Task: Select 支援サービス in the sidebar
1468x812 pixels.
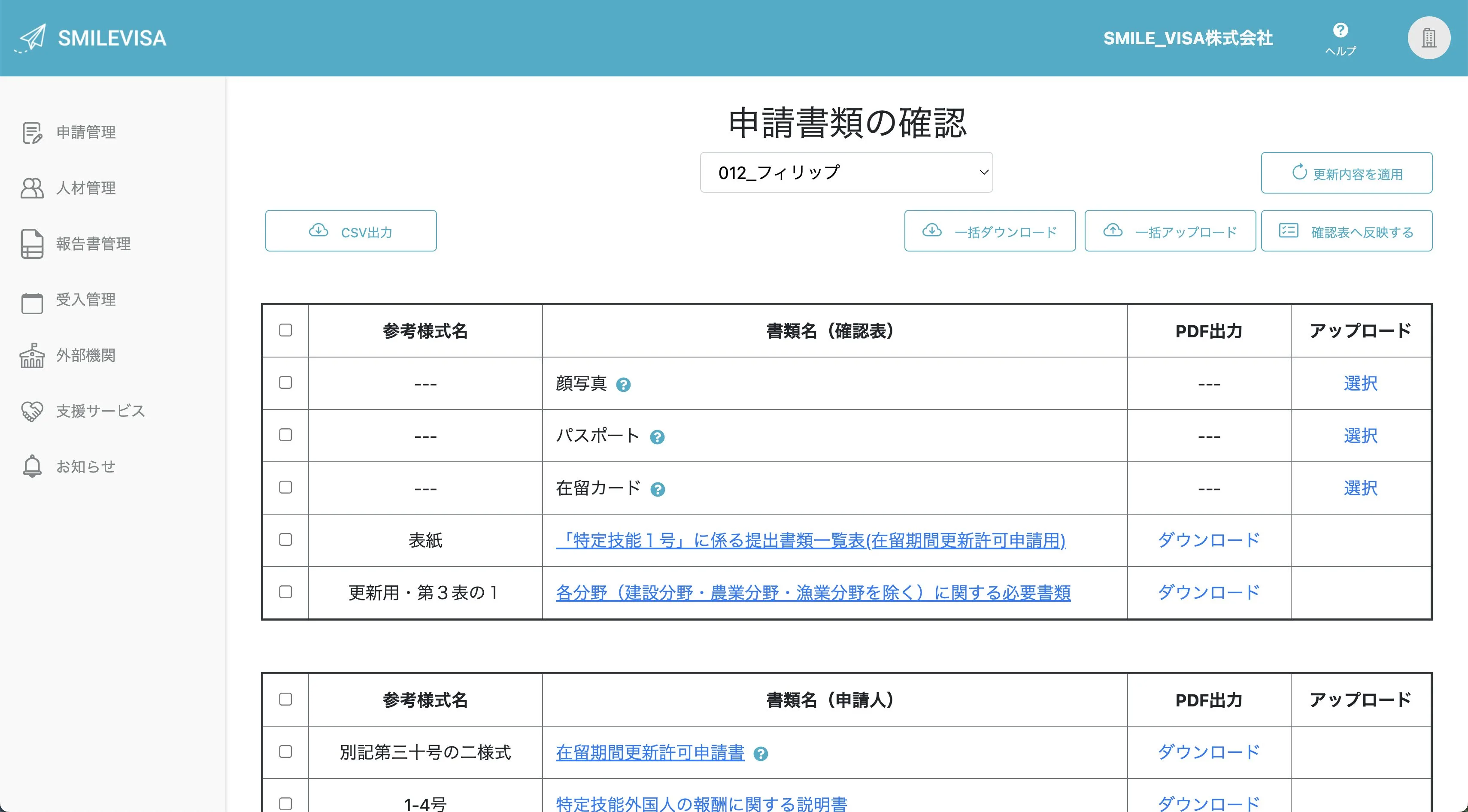Action: tap(100, 411)
